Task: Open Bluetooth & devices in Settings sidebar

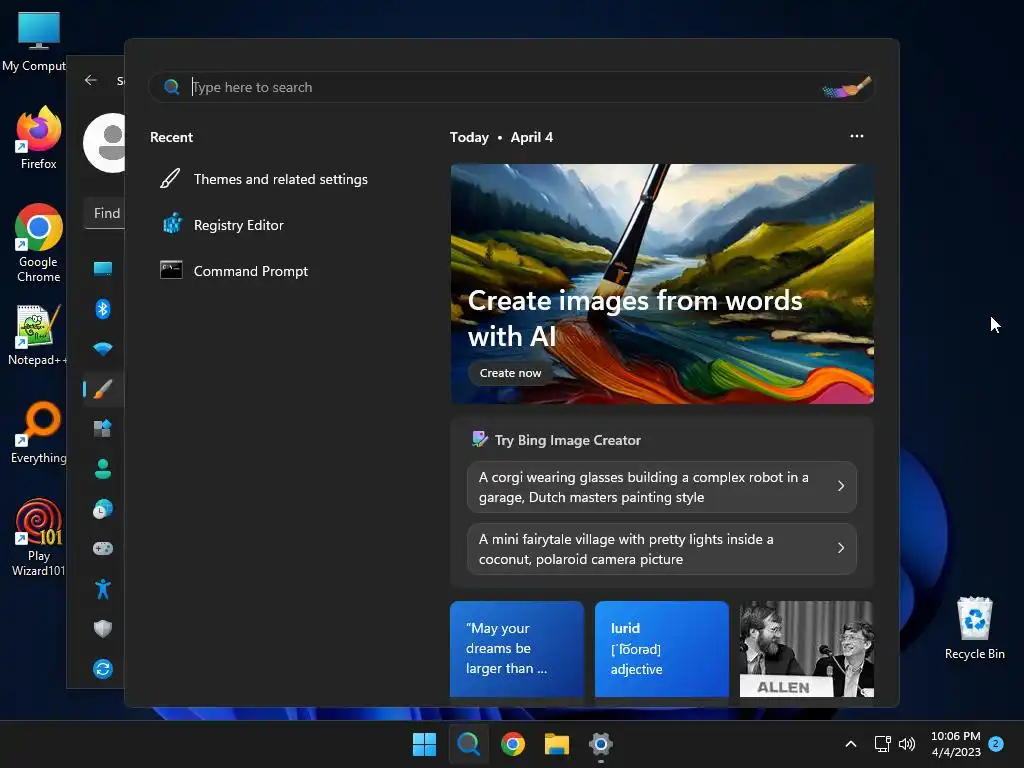Action: 103,308
